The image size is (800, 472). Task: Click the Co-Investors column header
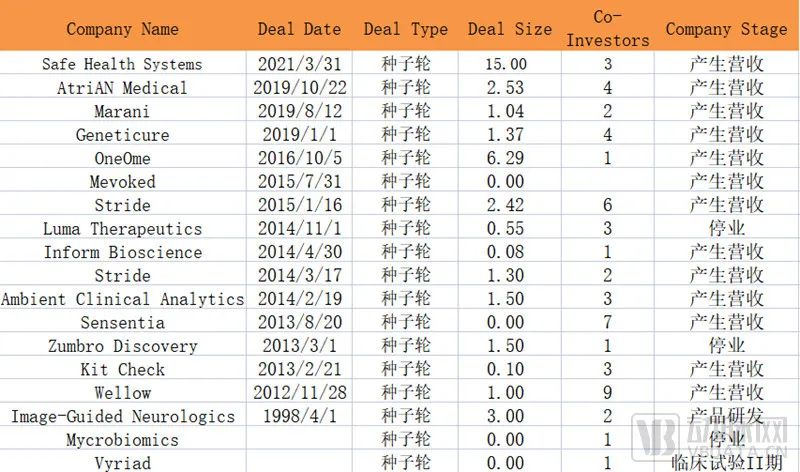pos(608,29)
